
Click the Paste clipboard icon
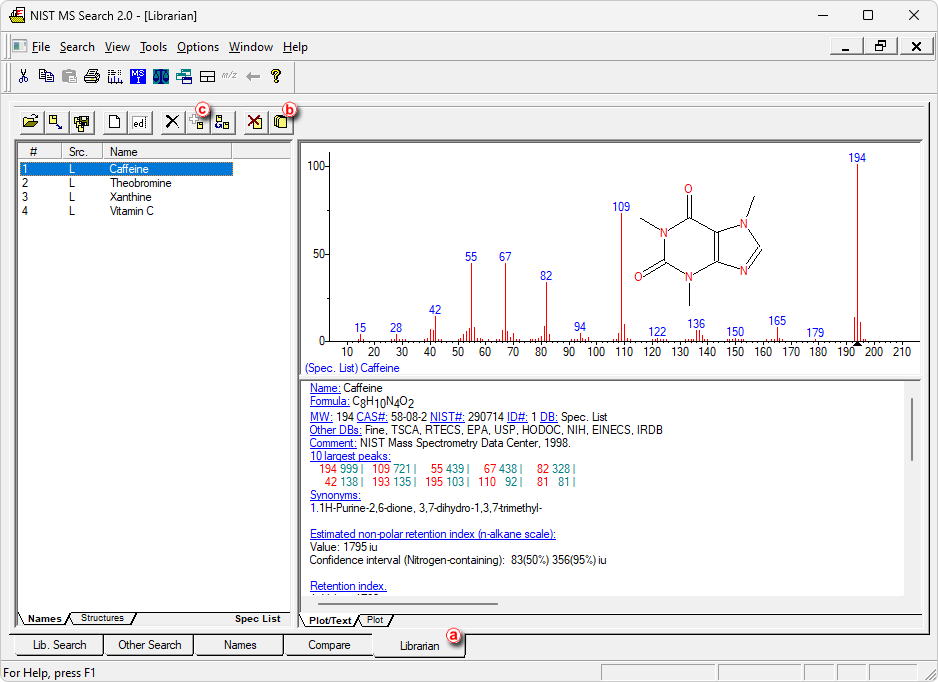click(x=69, y=76)
